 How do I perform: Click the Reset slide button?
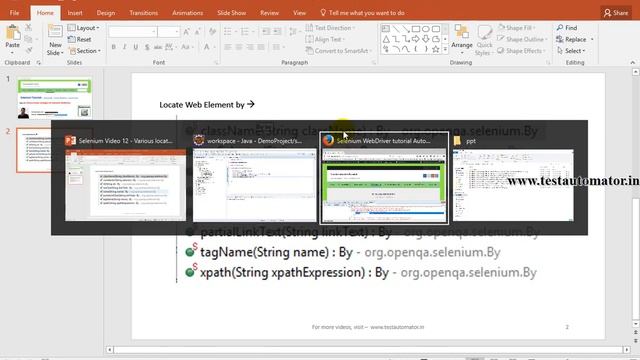(x=80, y=39)
